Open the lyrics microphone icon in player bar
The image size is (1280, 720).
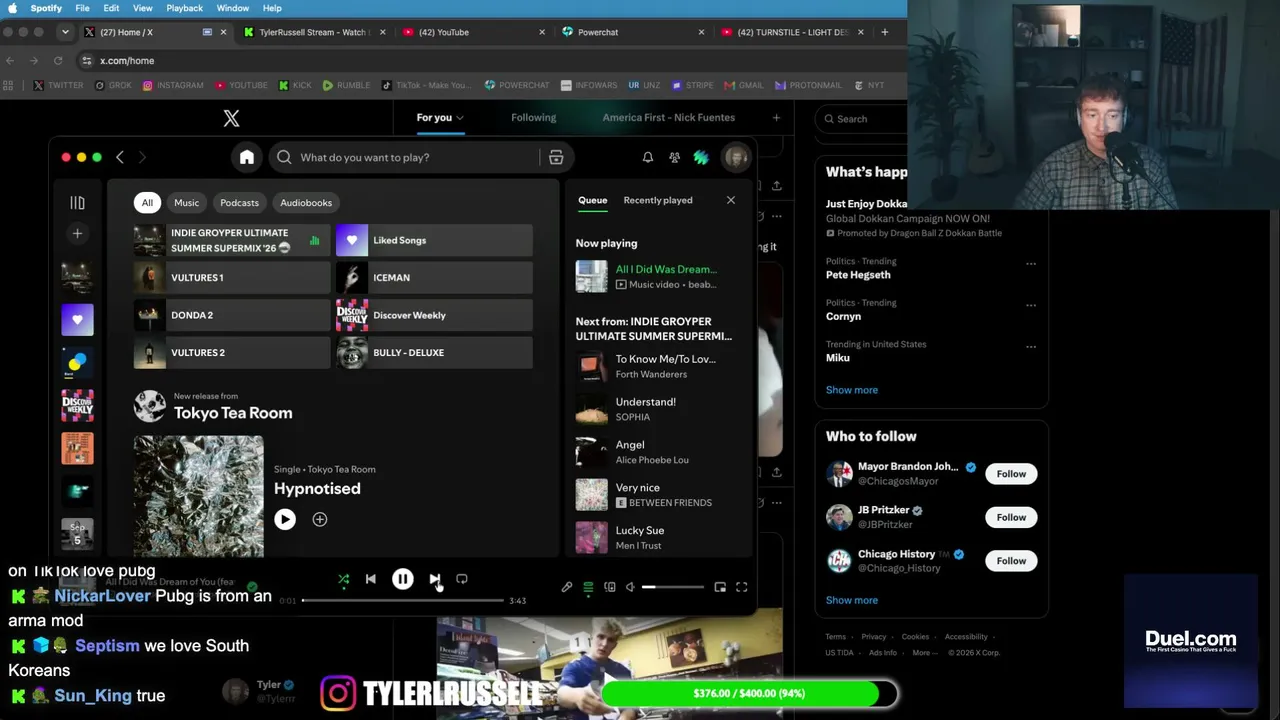[x=567, y=587]
